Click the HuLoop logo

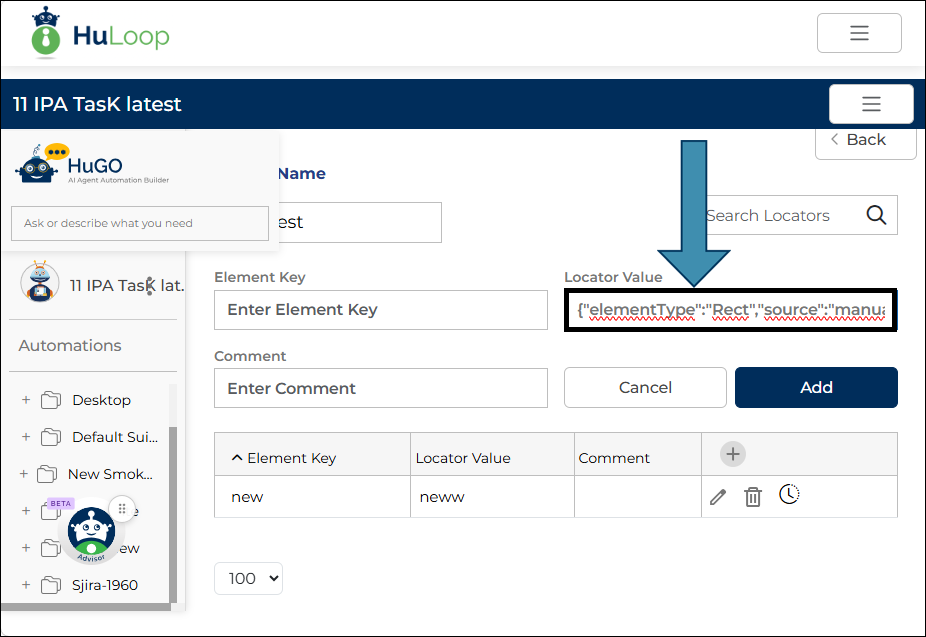point(100,34)
